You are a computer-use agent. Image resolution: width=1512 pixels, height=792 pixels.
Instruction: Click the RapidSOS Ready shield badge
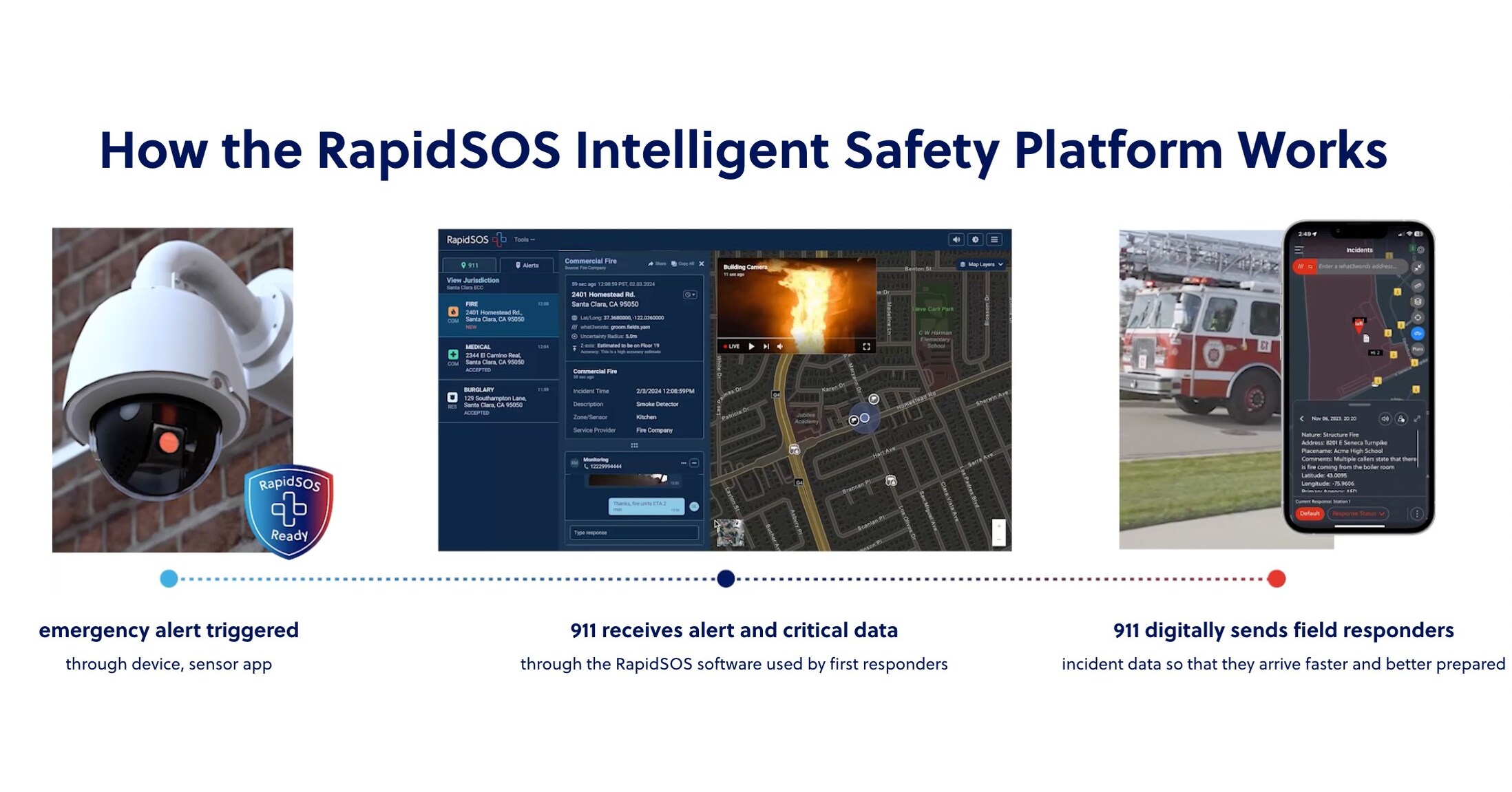289,511
